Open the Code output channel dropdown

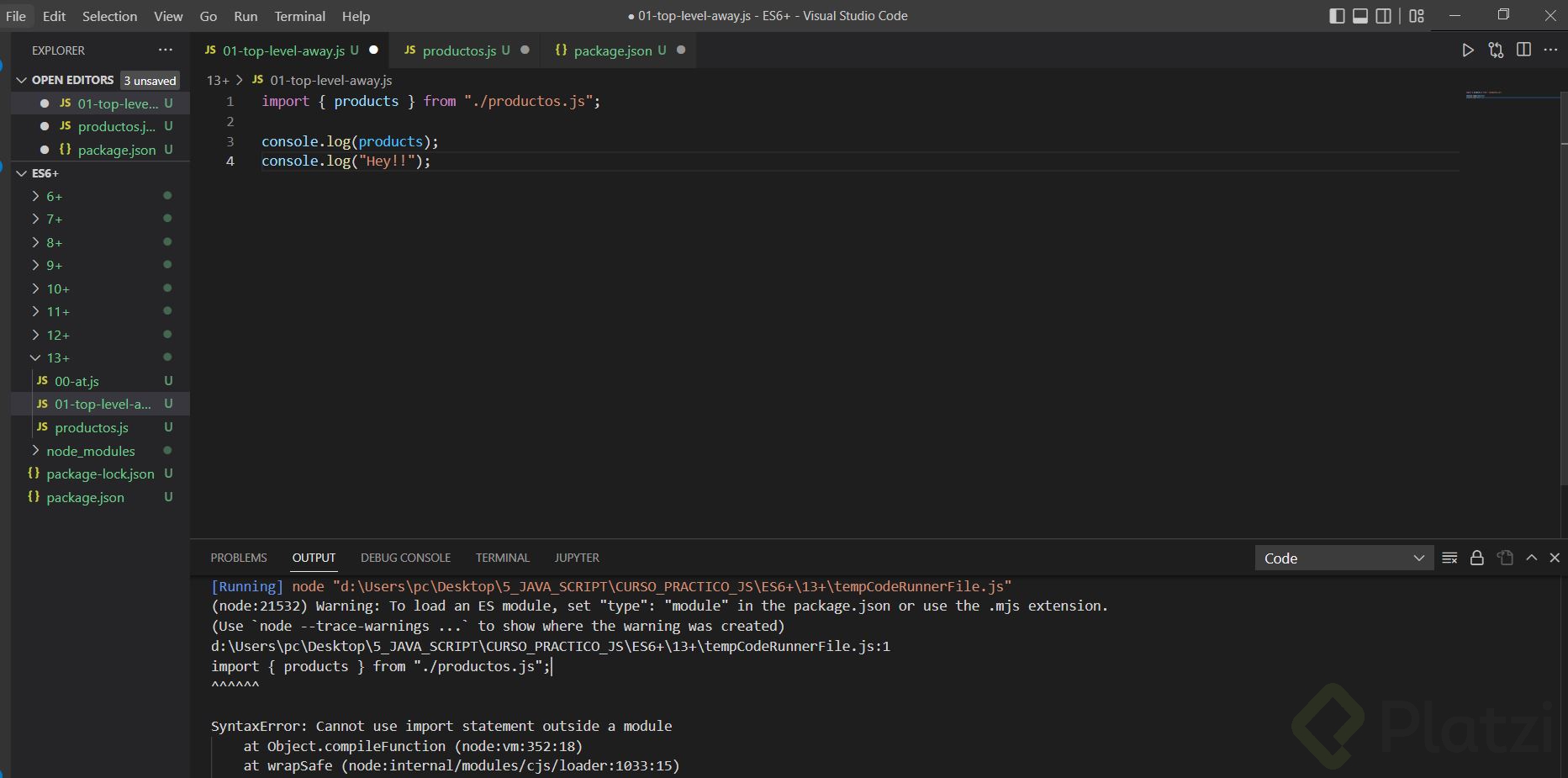click(1344, 558)
